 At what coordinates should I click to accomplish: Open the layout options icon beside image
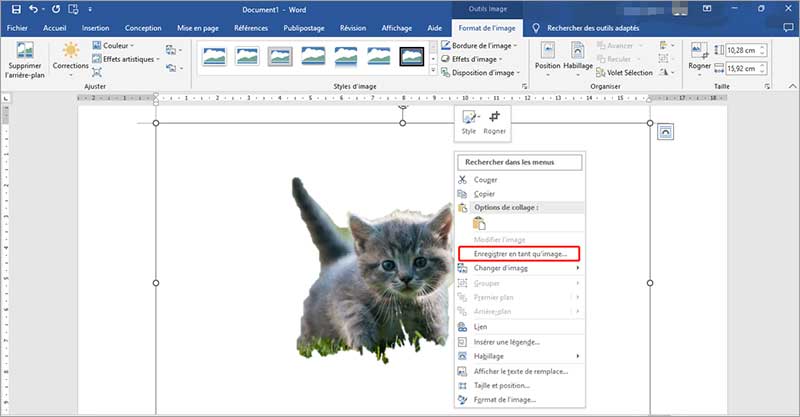click(666, 130)
